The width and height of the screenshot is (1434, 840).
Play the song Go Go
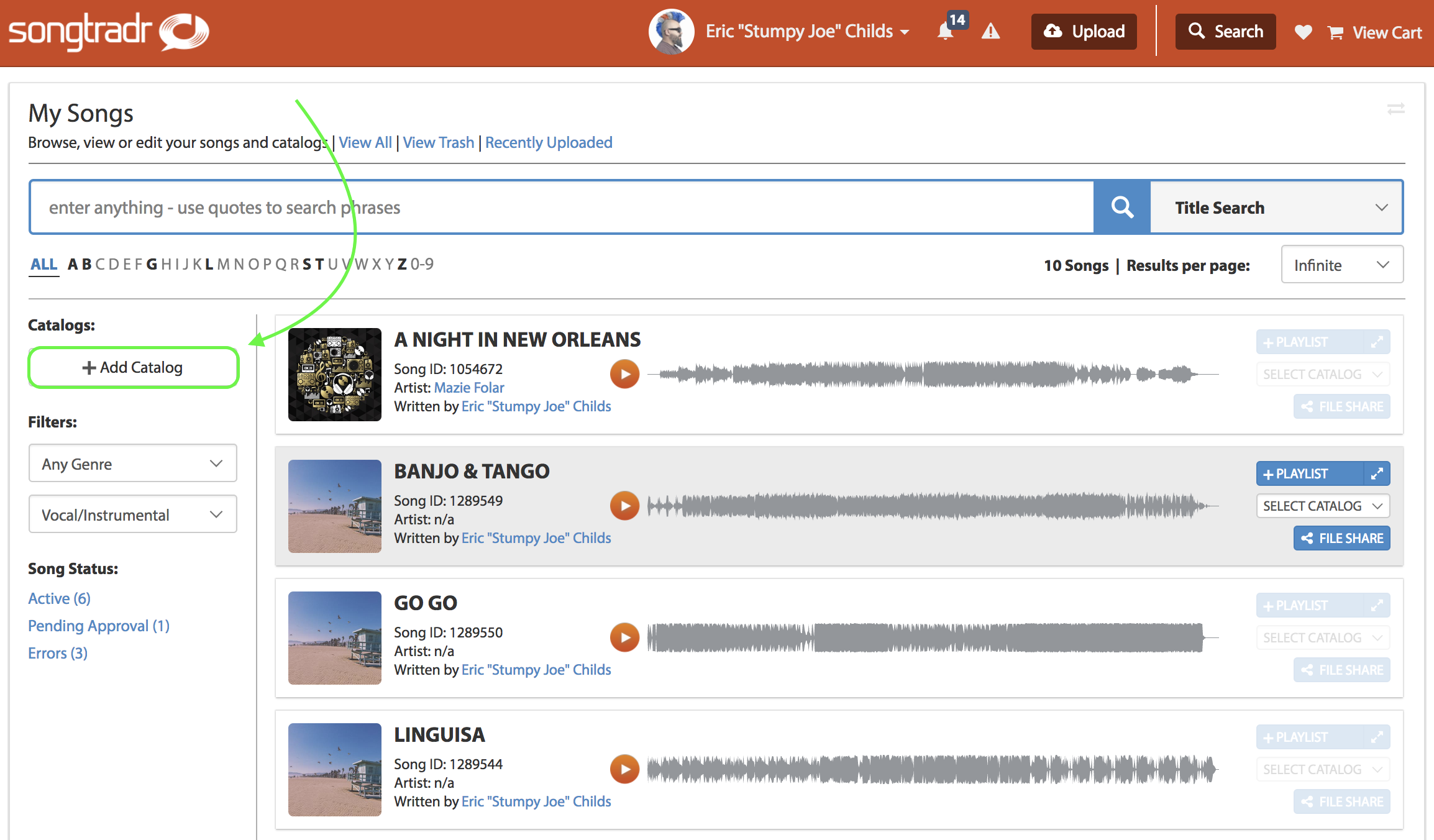point(624,637)
